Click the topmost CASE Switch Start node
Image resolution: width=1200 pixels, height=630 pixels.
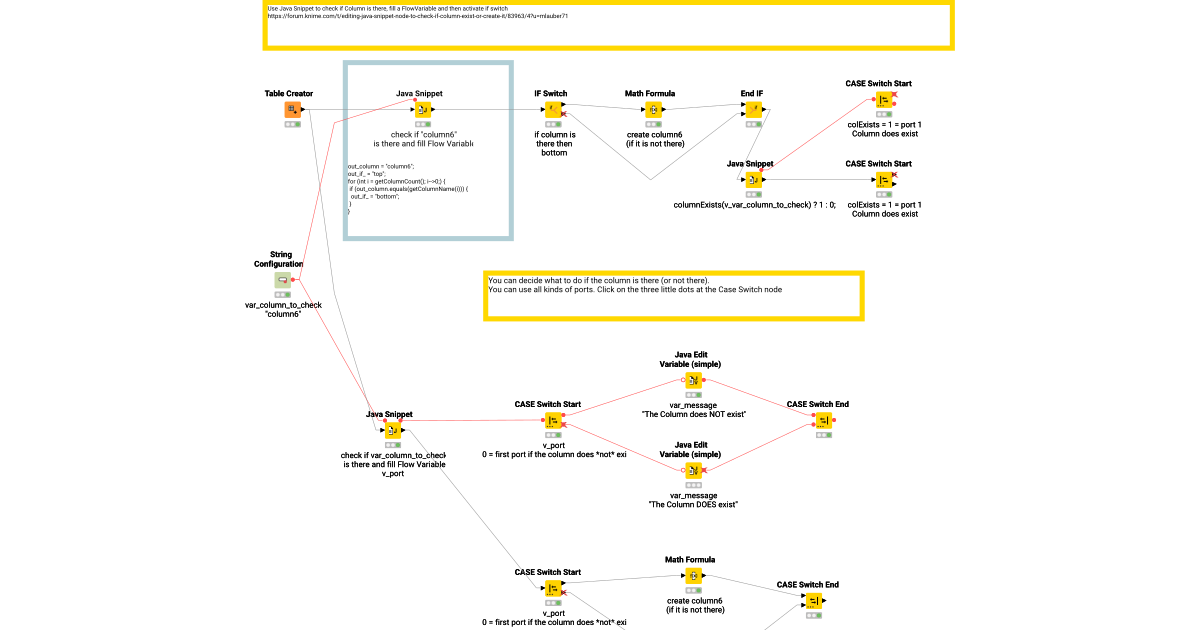click(884, 100)
